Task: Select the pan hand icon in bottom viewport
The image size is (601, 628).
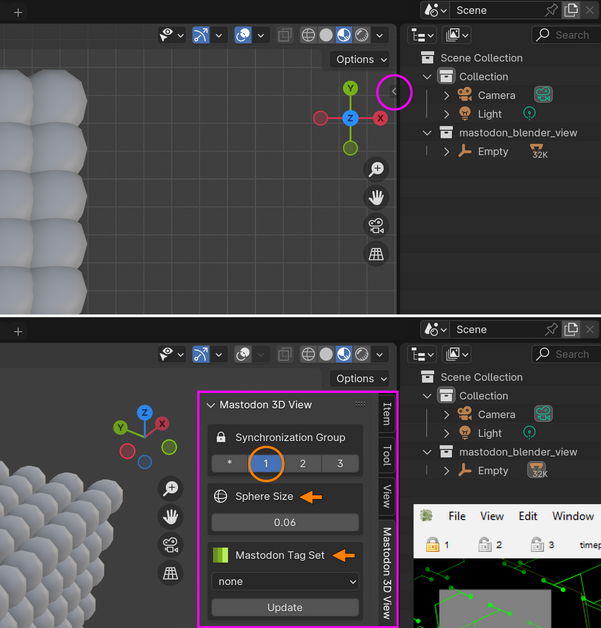Action: tap(171, 517)
